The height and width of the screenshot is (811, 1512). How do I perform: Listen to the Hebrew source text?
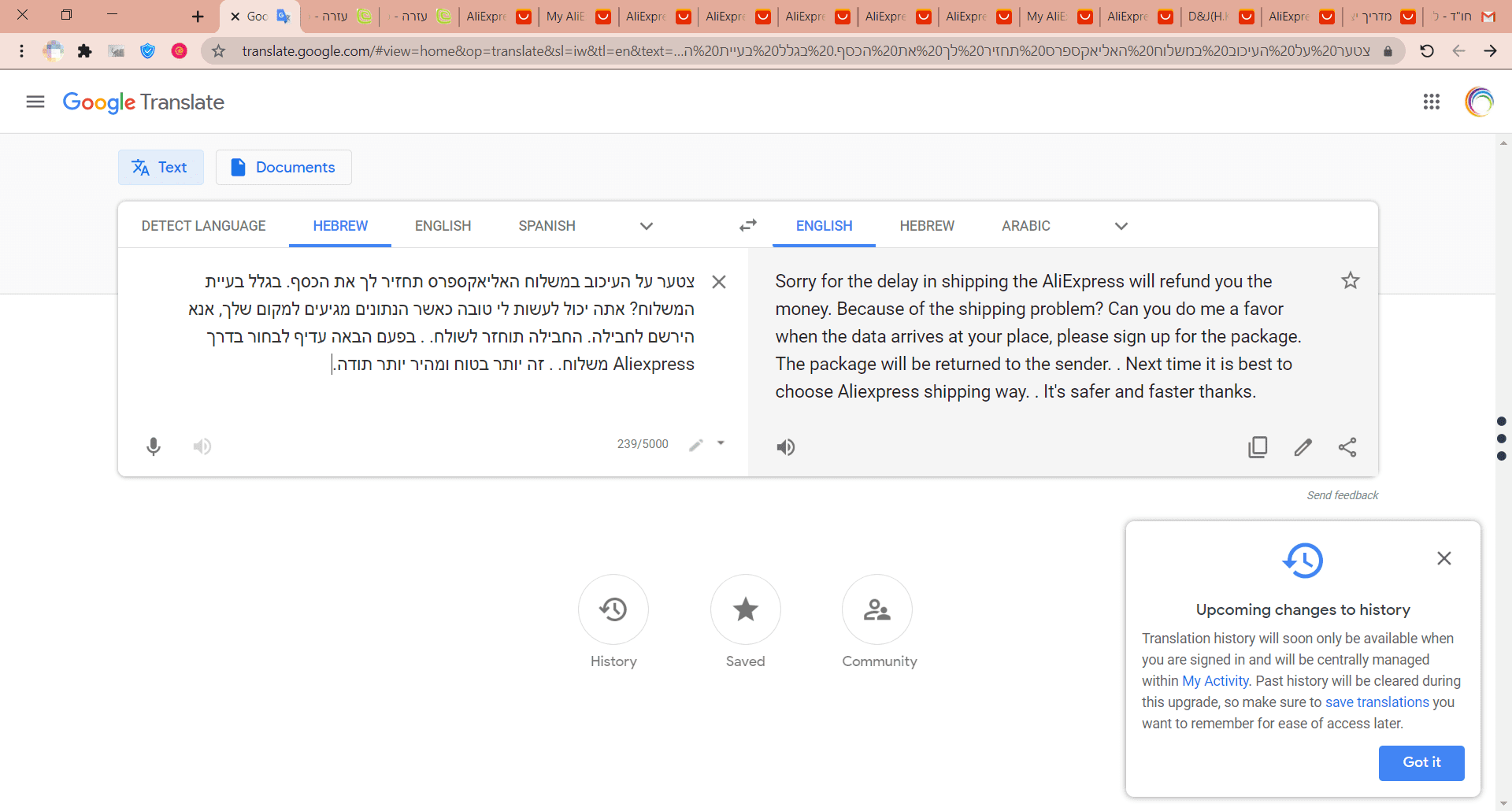point(202,446)
